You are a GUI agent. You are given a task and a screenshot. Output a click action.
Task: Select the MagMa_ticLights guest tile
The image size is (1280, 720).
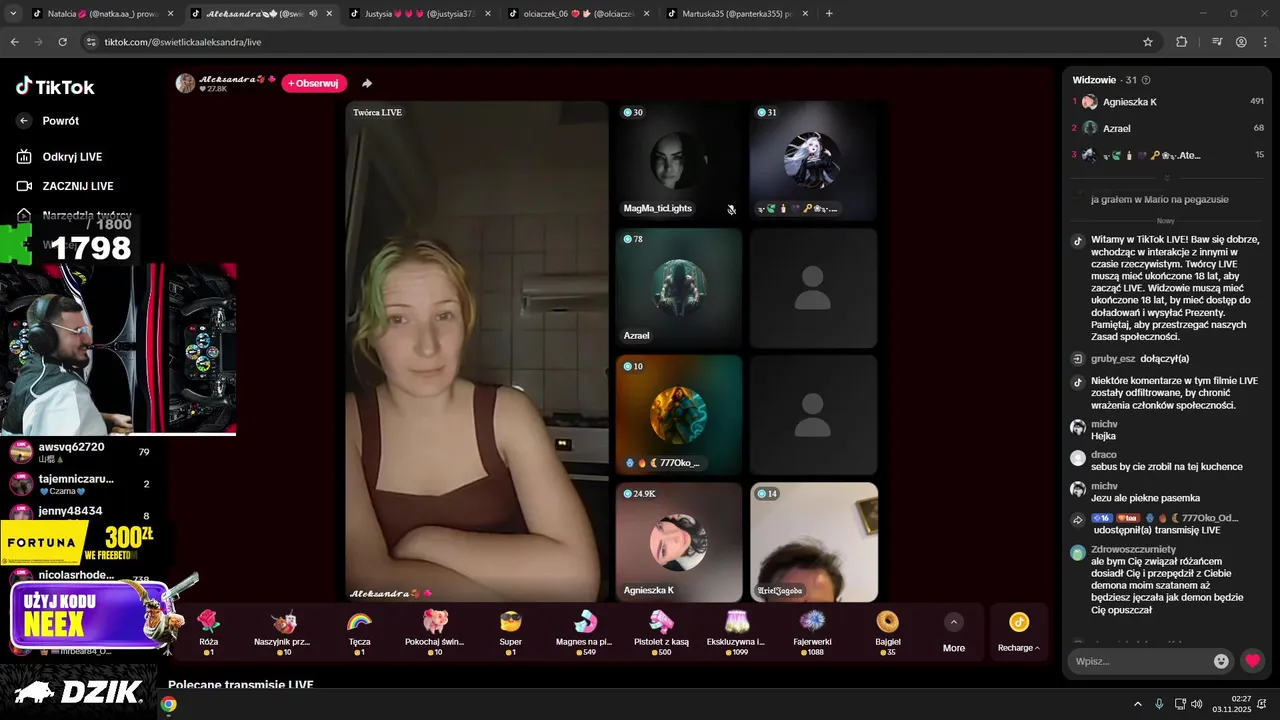tap(678, 161)
